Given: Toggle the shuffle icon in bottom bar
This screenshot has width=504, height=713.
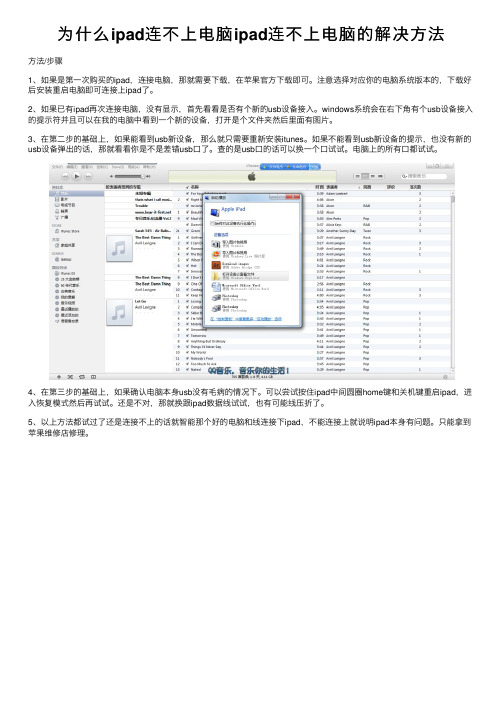Looking at the screenshot, I should click(71, 377).
